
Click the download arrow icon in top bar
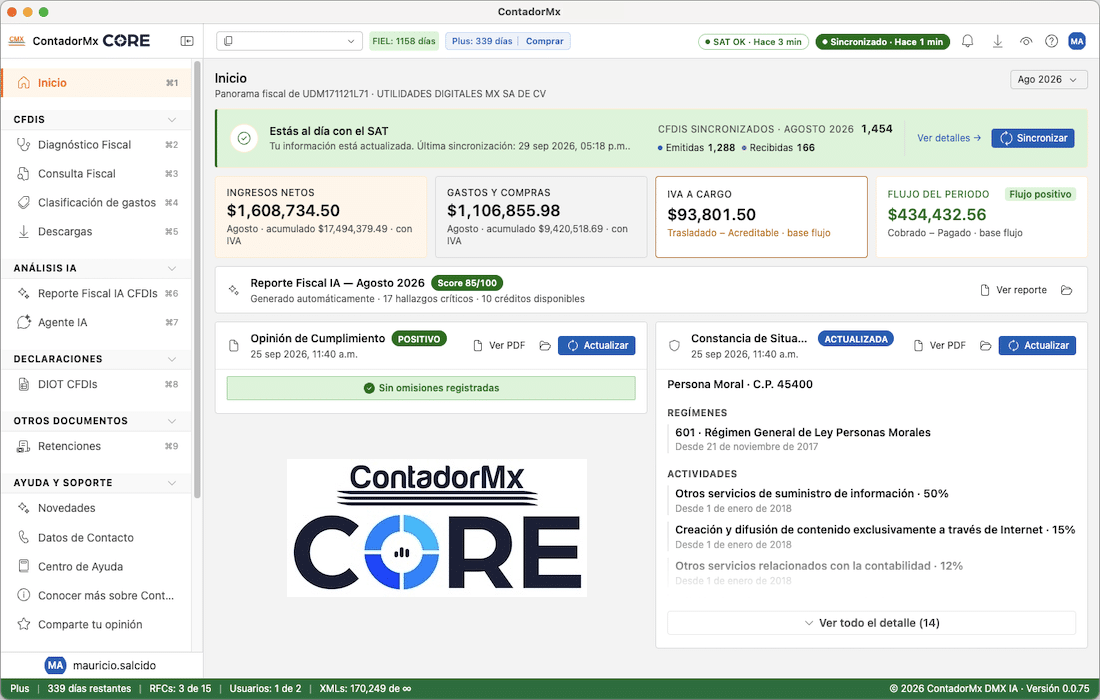pyautogui.click(x=997, y=41)
